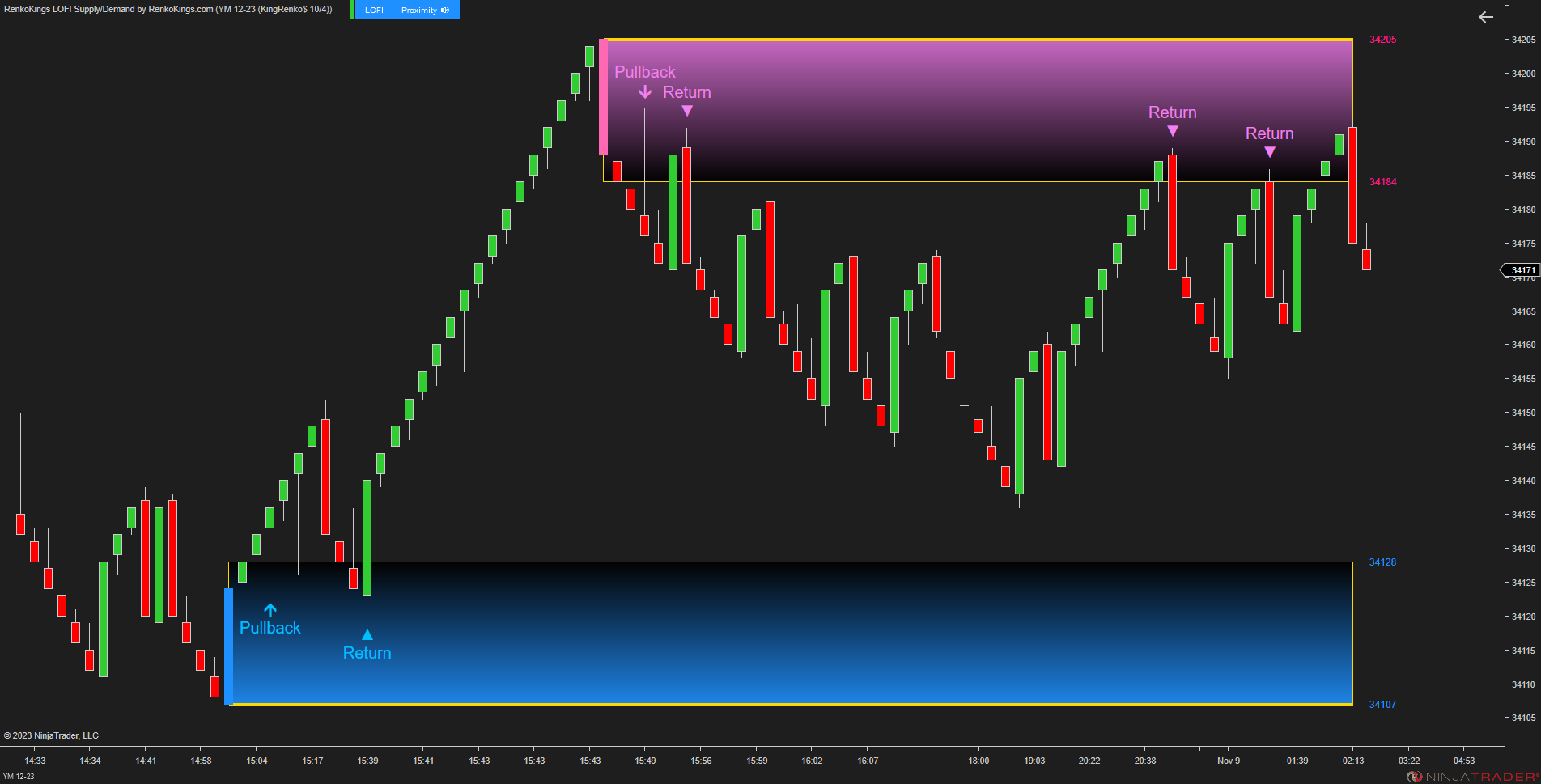Click the blue 34107 demand zone price label

(x=1382, y=704)
